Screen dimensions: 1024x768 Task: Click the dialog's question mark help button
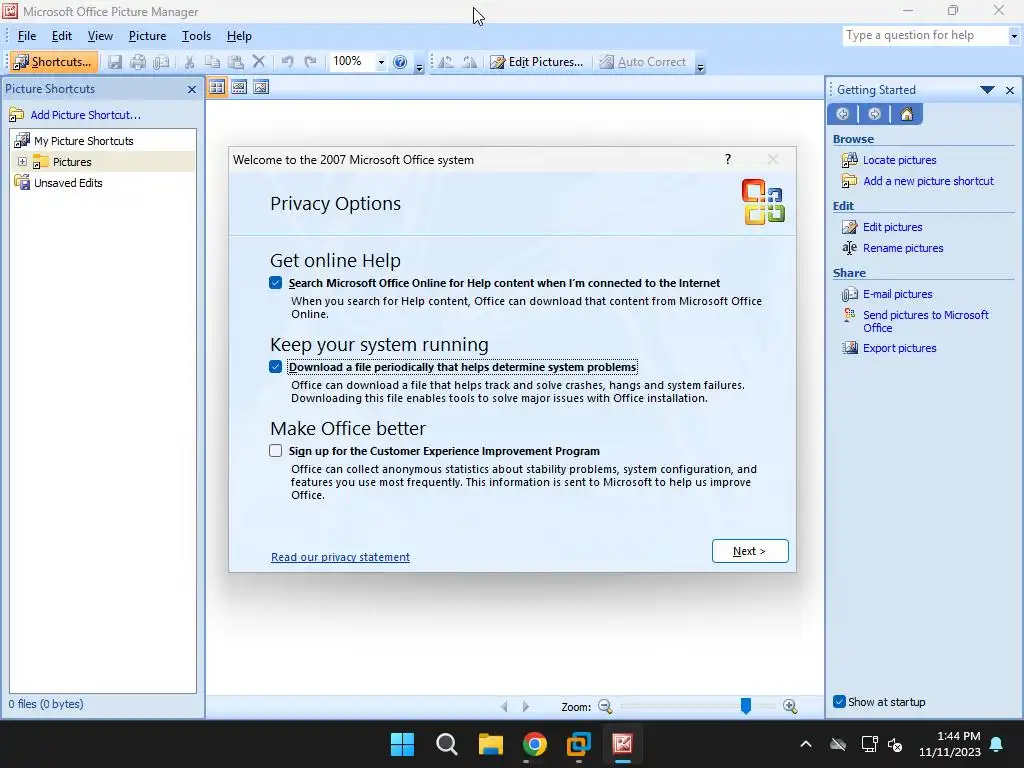coord(728,159)
